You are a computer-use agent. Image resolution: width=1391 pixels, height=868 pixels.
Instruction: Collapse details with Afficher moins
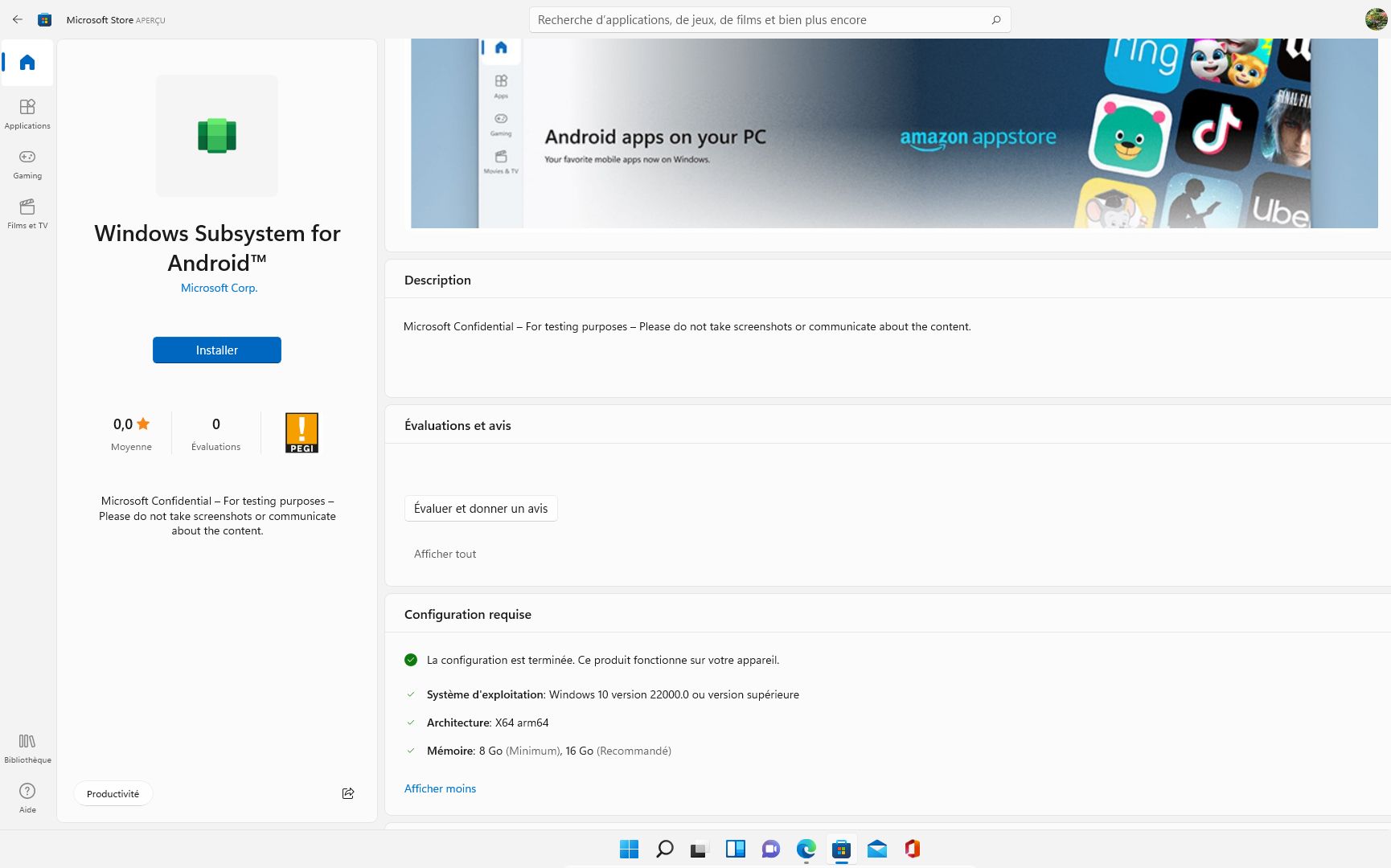point(440,788)
